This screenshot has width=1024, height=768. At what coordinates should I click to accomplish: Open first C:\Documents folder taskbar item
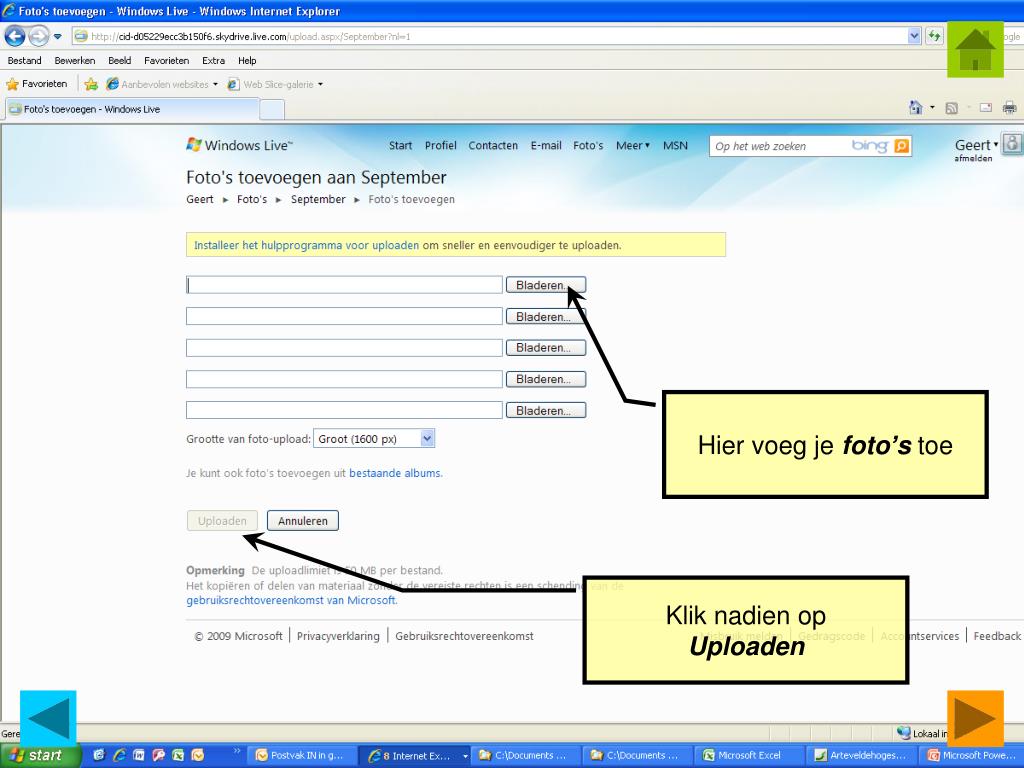click(x=524, y=756)
